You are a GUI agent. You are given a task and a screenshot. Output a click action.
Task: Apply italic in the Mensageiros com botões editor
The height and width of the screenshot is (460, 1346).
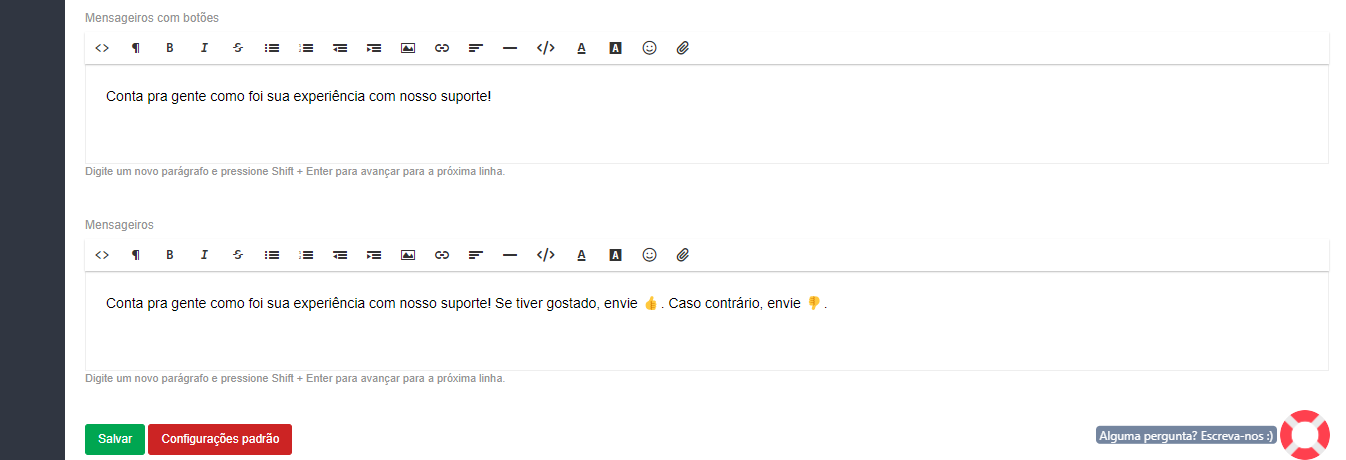click(x=204, y=48)
